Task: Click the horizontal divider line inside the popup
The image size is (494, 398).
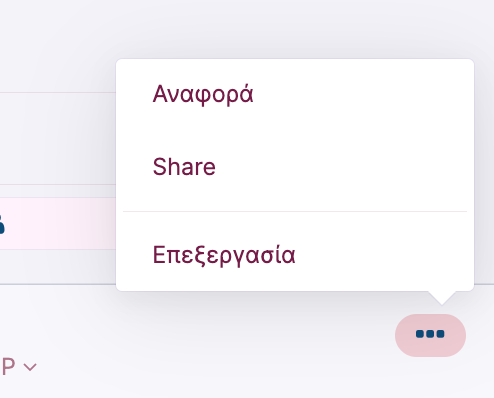Action: [295, 211]
